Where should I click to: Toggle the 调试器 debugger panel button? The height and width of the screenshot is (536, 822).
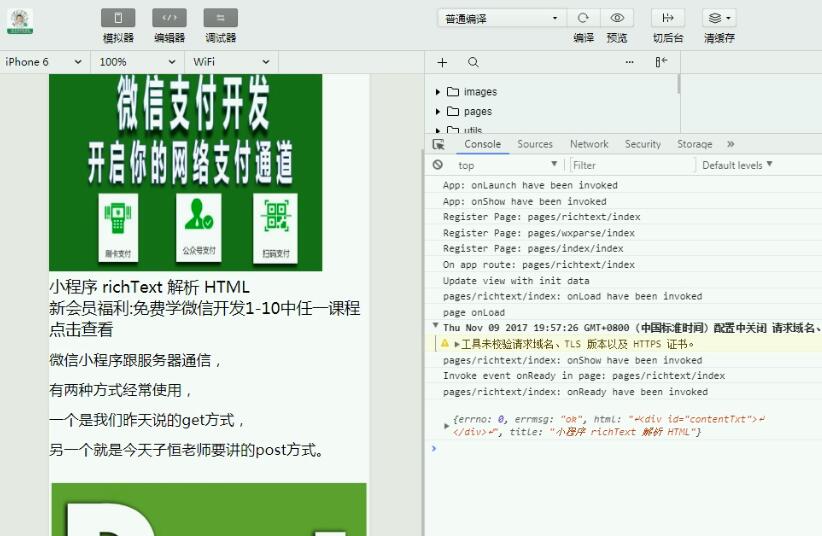click(x=221, y=18)
